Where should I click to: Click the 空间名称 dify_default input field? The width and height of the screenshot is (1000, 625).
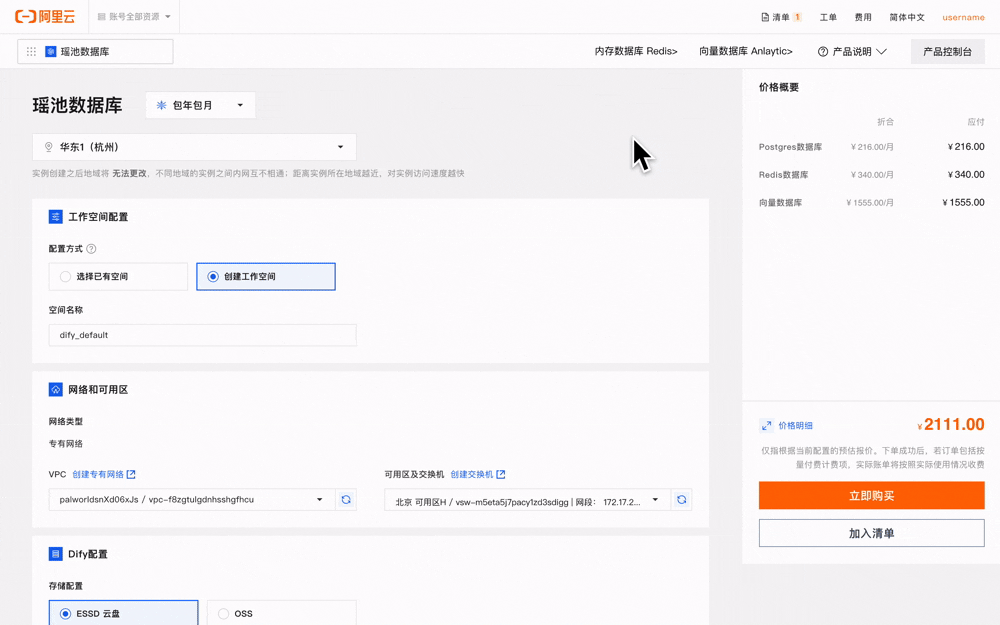coord(202,335)
